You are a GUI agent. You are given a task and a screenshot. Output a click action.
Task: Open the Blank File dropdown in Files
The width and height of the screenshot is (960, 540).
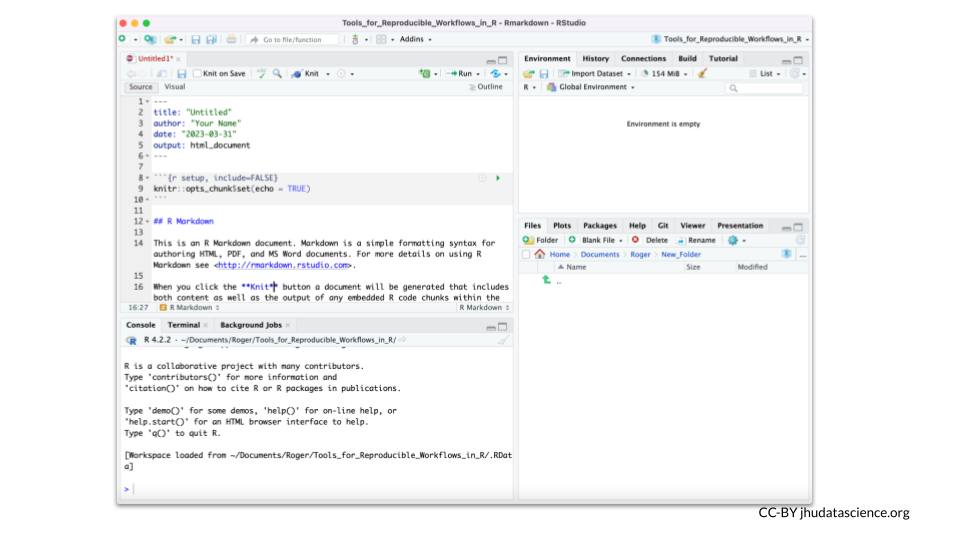coord(596,240)
